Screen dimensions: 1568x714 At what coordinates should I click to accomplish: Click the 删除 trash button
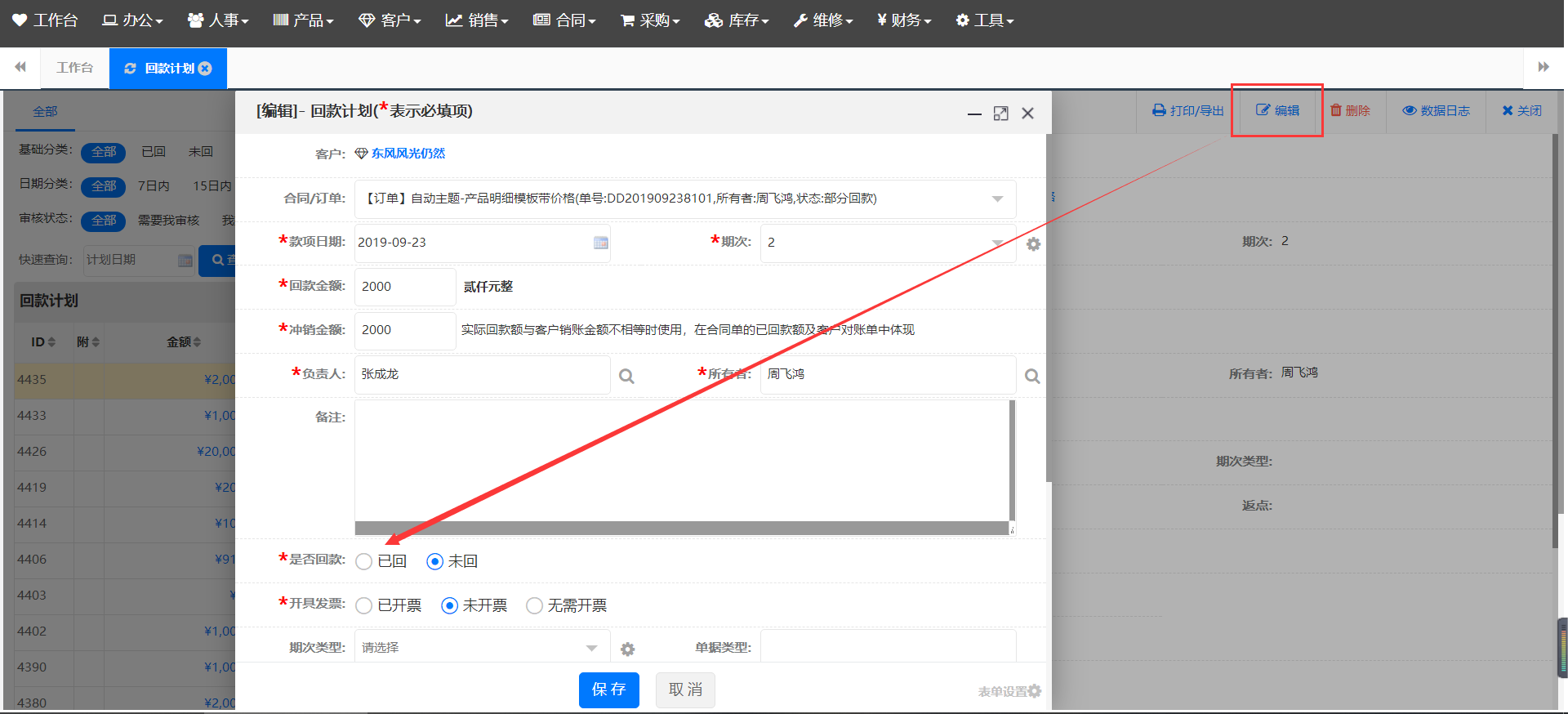pyautogui.click(x=1350, y=110)
